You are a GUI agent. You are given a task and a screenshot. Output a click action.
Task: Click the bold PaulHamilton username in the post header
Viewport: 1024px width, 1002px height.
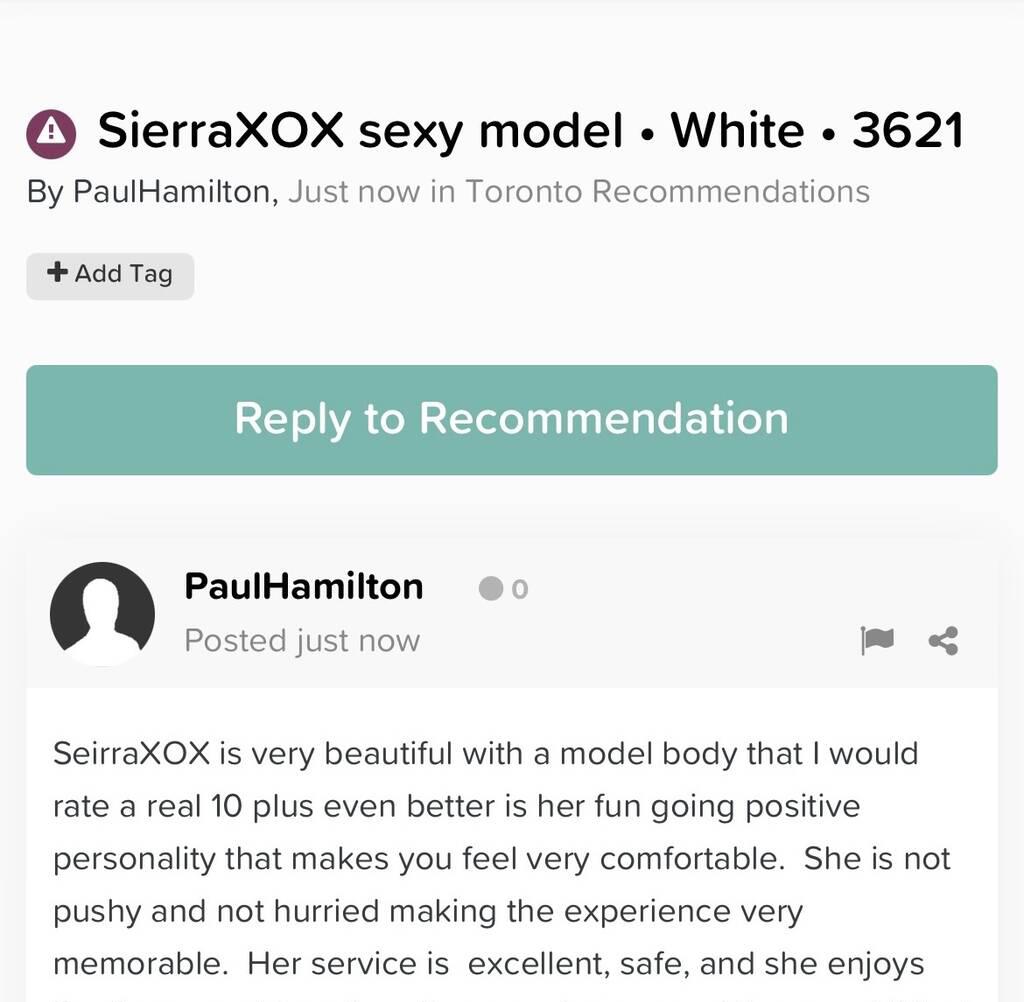[303, 586]
